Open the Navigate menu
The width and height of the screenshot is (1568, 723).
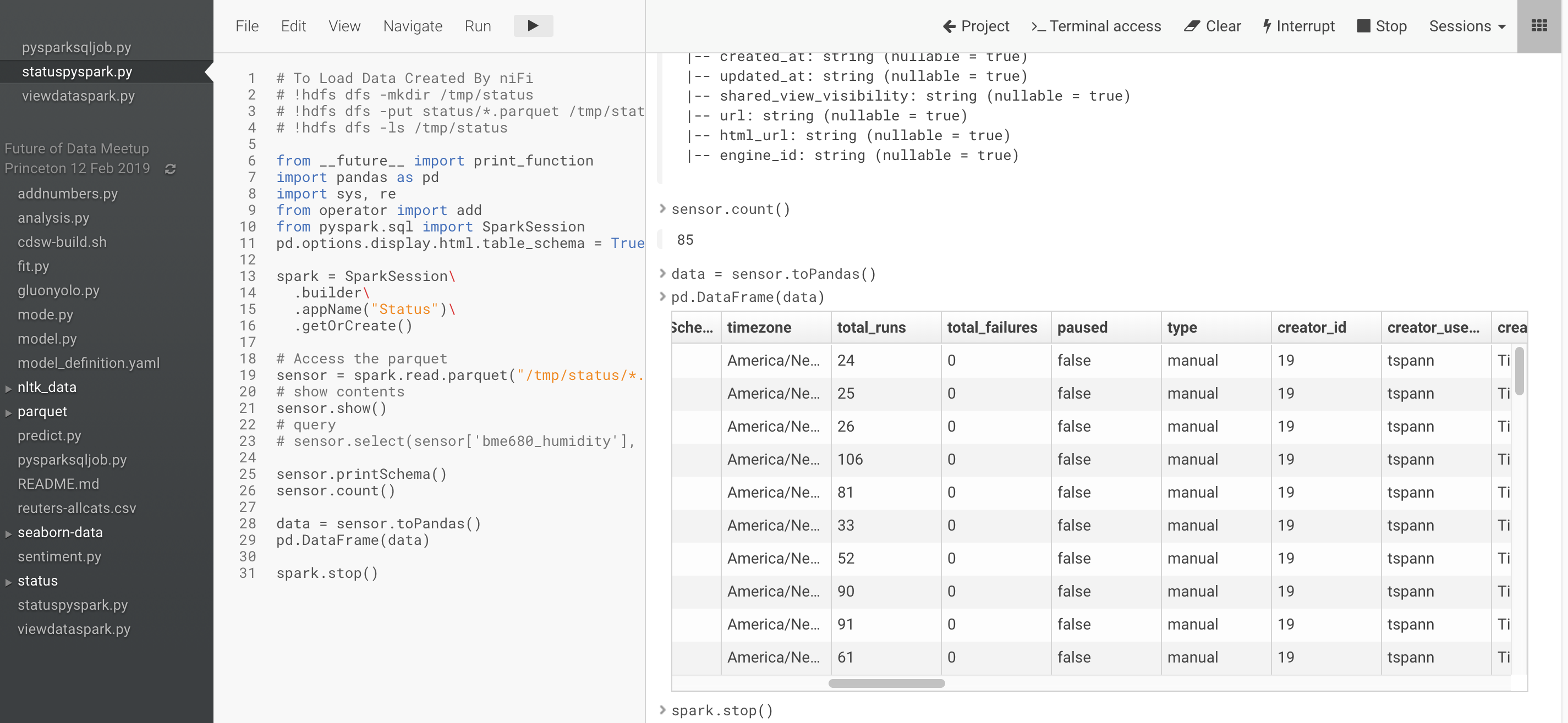tap(412, 25)
